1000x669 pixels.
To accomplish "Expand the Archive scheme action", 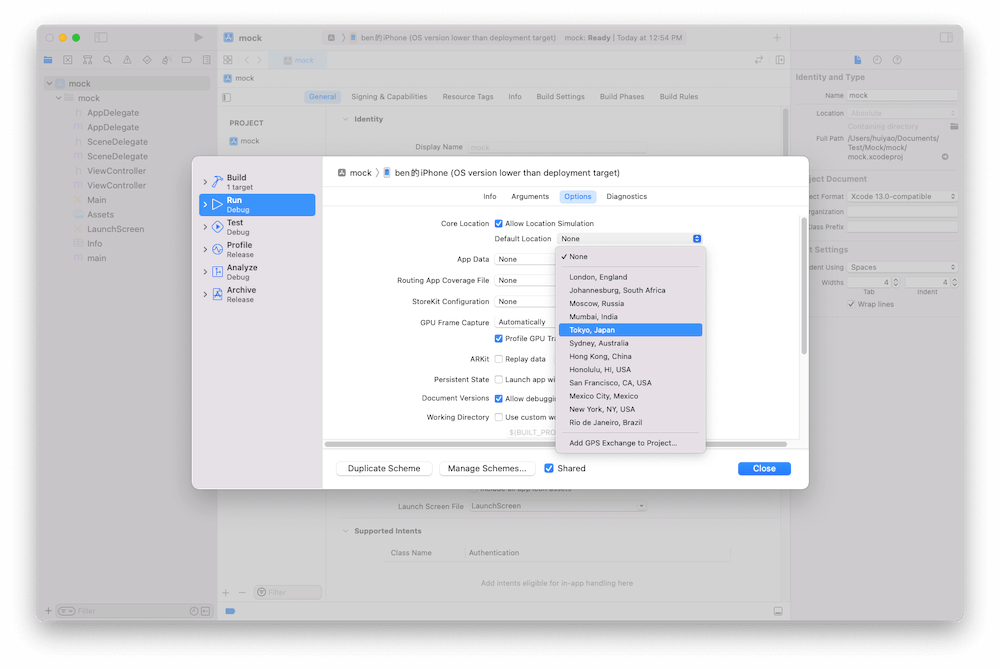I will pos(205,294).
